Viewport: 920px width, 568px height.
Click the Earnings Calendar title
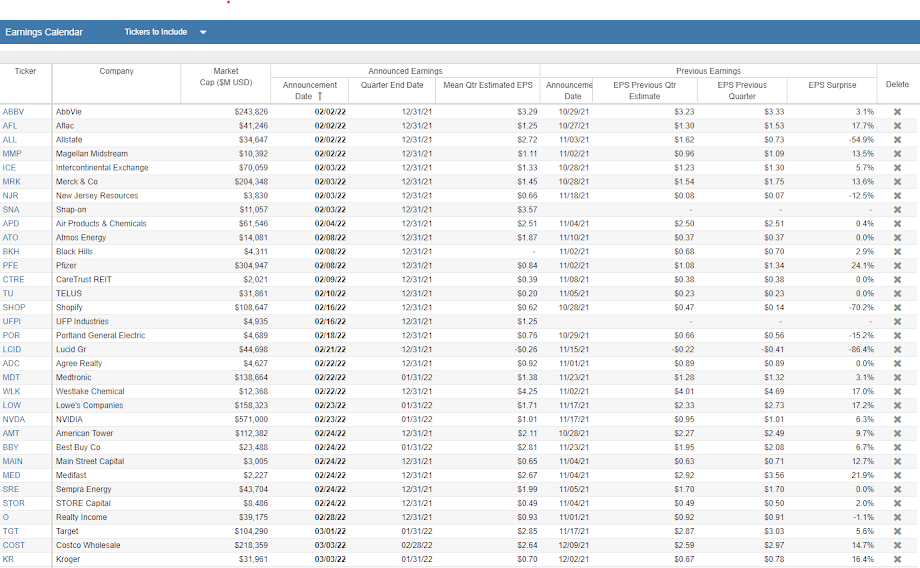pos(44,32)
